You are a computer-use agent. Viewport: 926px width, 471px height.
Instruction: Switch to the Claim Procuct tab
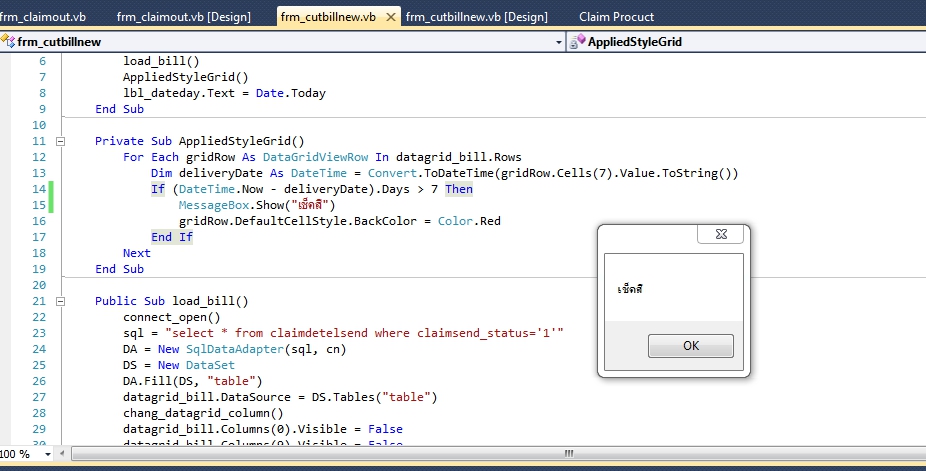(x=617, y=17)
